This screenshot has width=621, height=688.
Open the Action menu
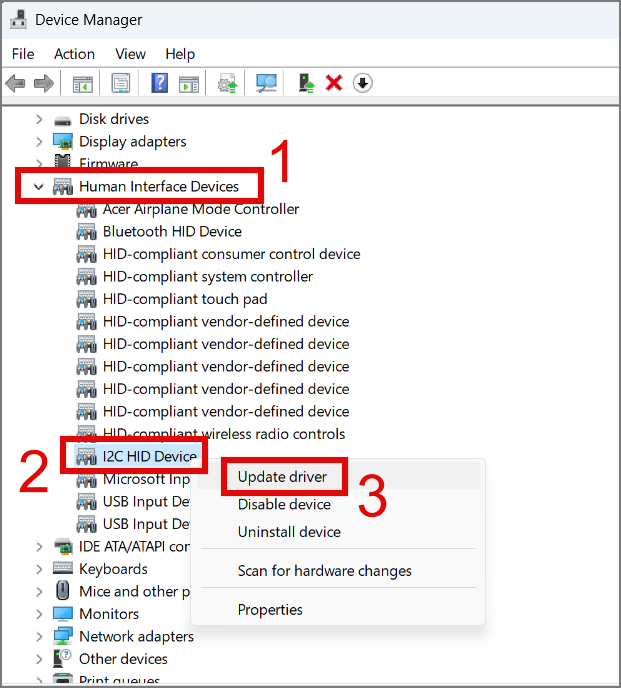[74, 54]
